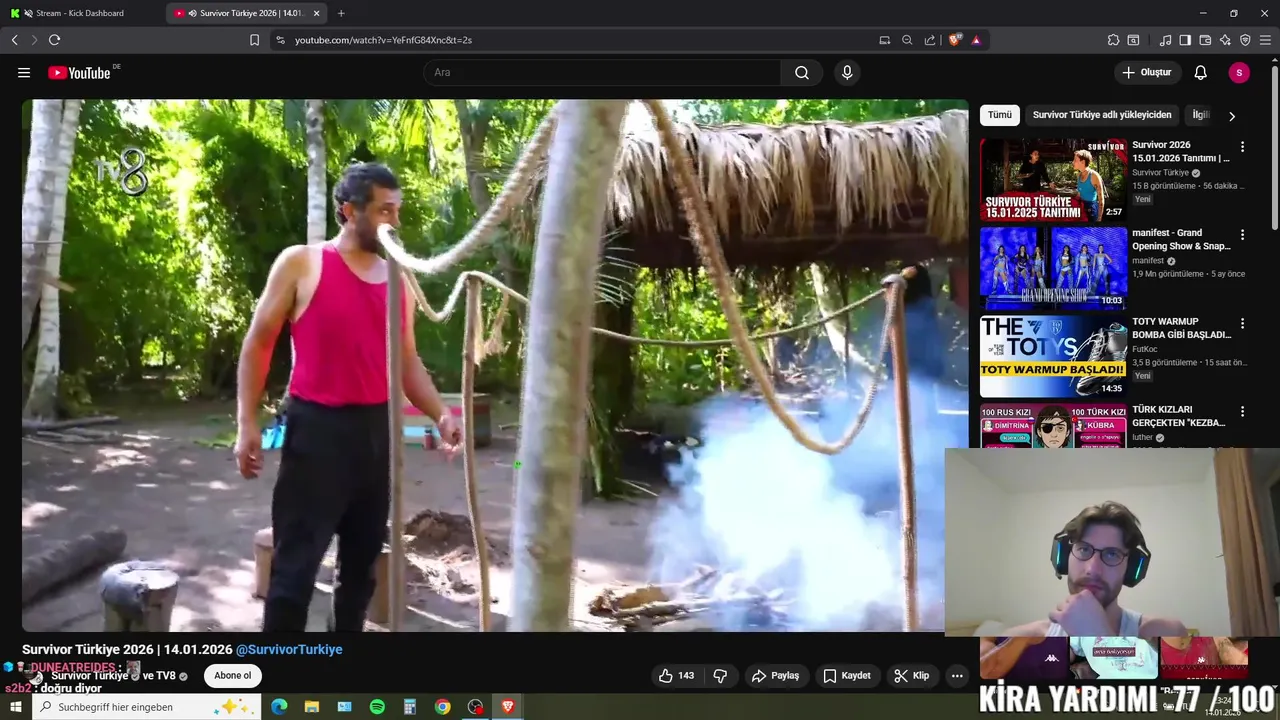Open options for TOTY WARMUP video
This screenshot has width=1280, height=720.
point(1243,324)
